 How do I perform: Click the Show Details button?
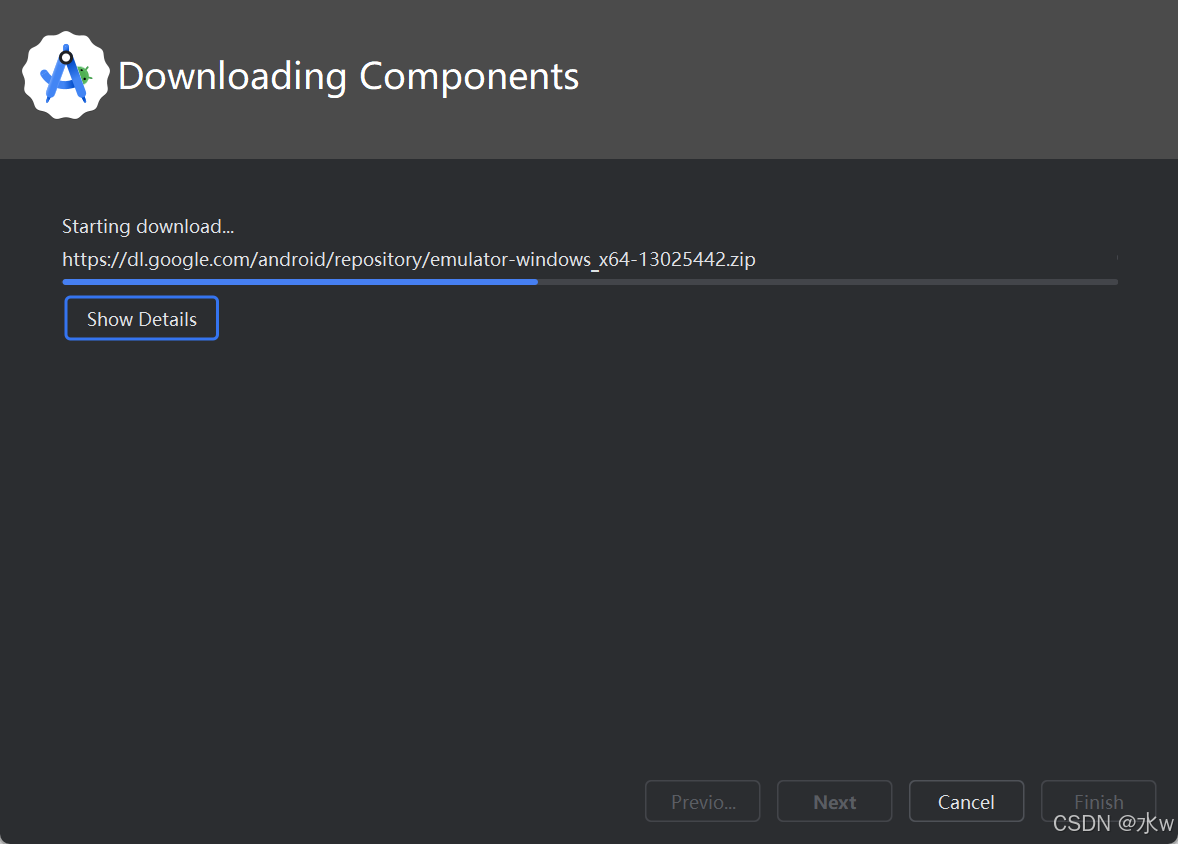pos(141,318)
